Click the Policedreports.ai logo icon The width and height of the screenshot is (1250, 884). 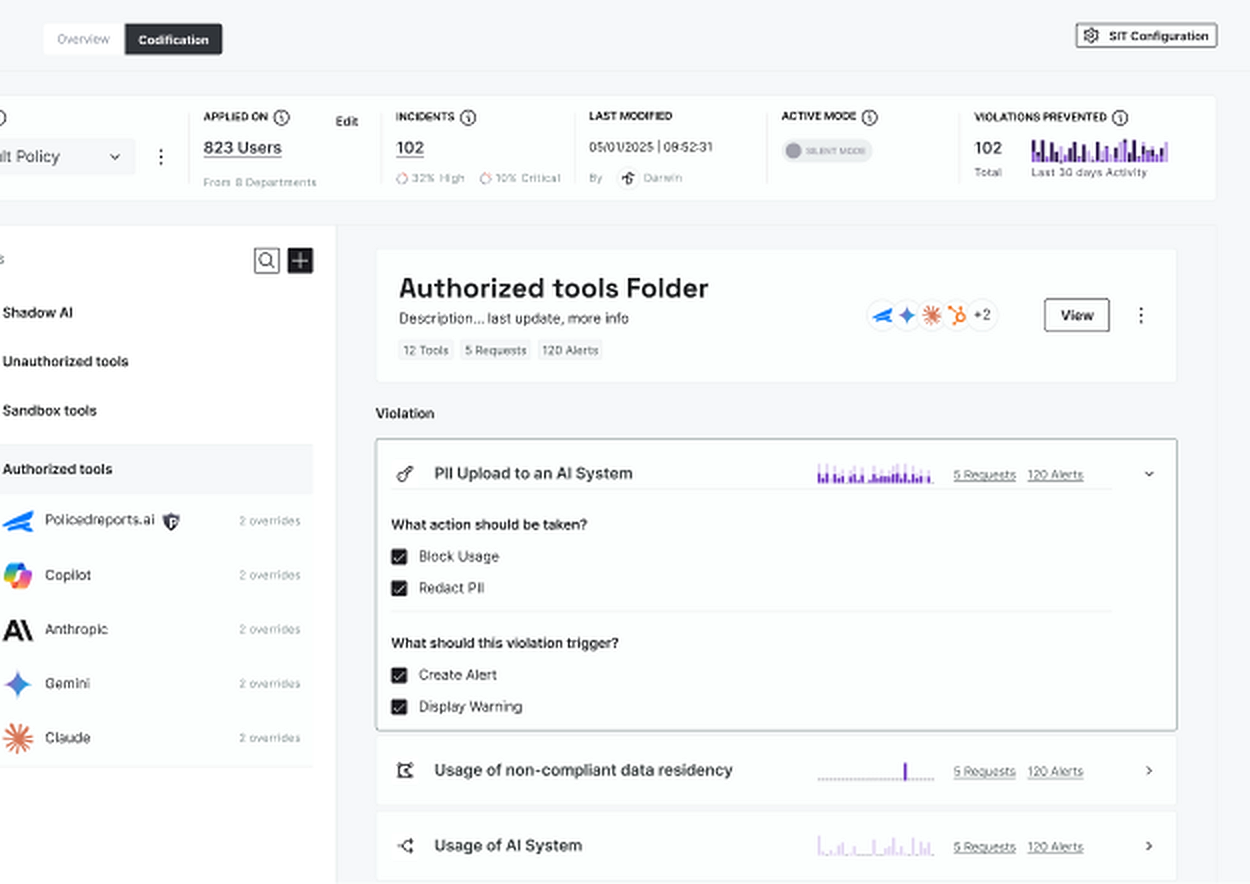[17, 521]
